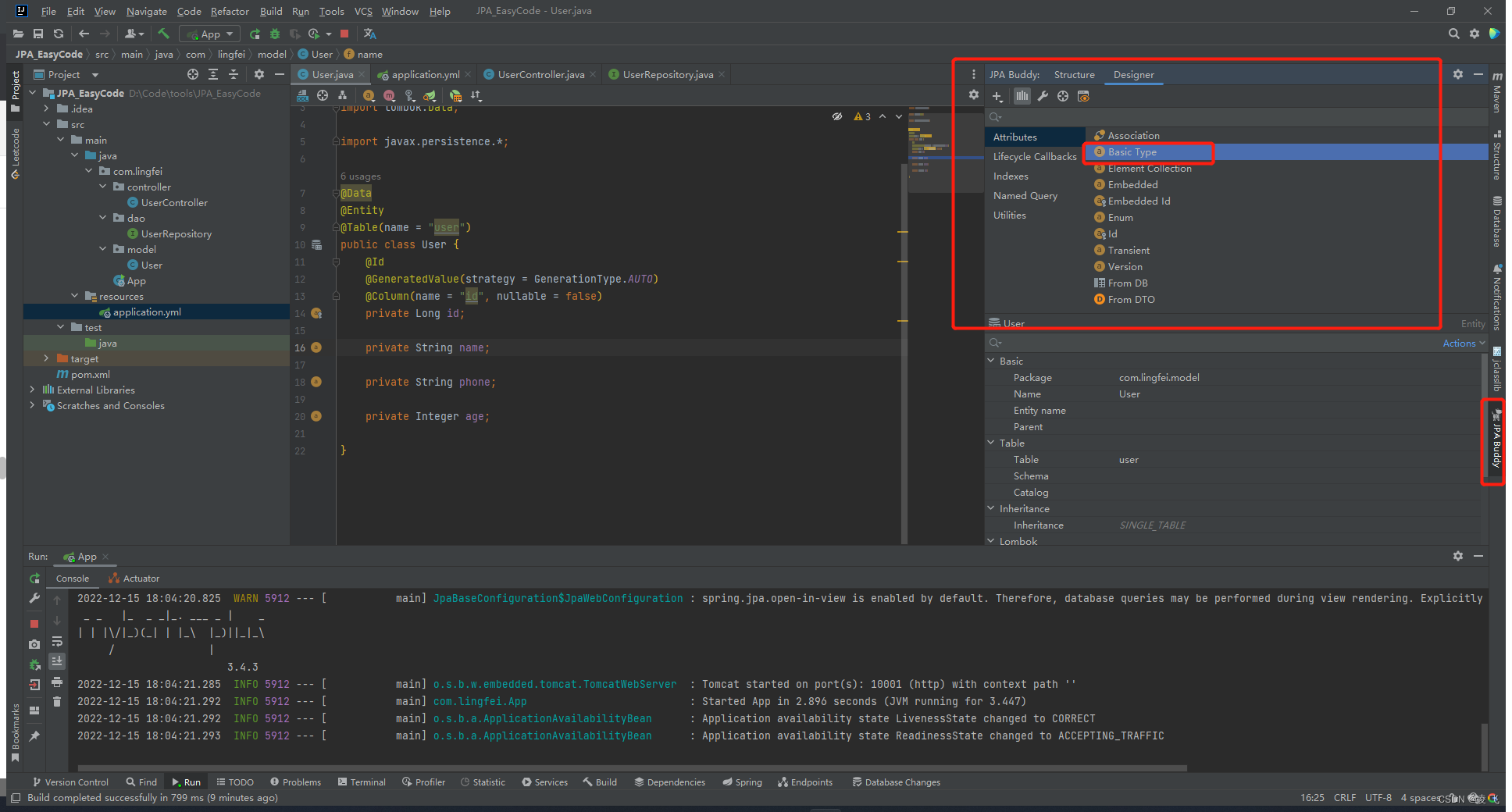Click the Spring Data repository leaf icon in editor toolbar

pos(430,95)
